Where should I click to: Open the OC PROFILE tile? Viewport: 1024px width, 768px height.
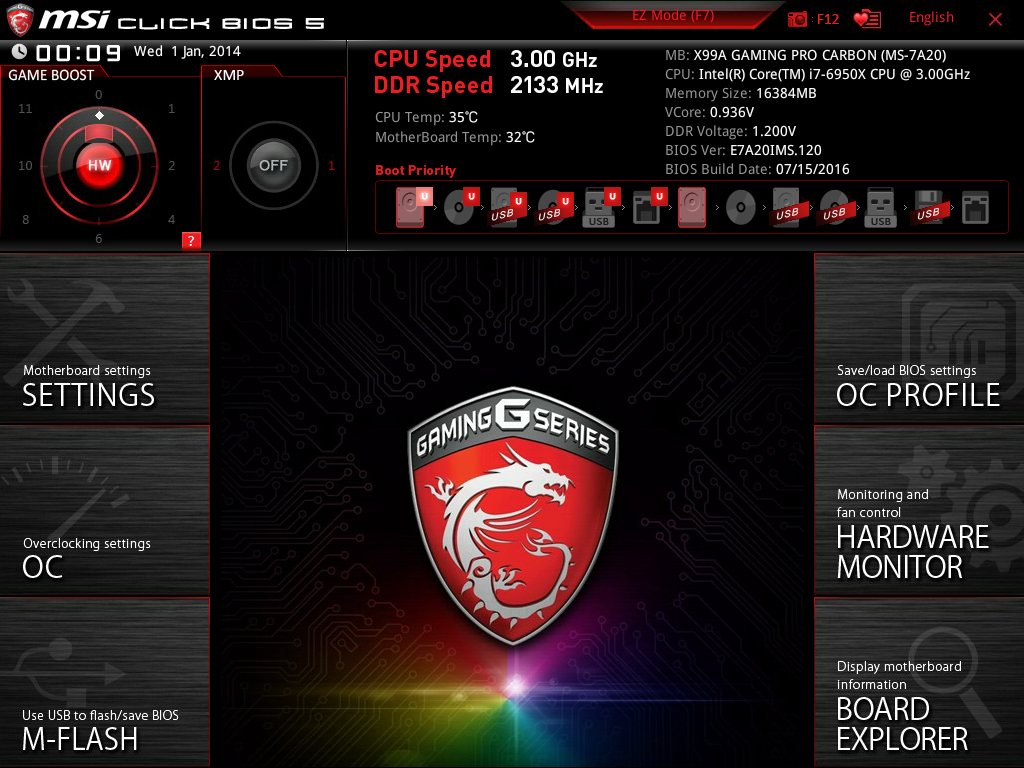click(919, 338)
